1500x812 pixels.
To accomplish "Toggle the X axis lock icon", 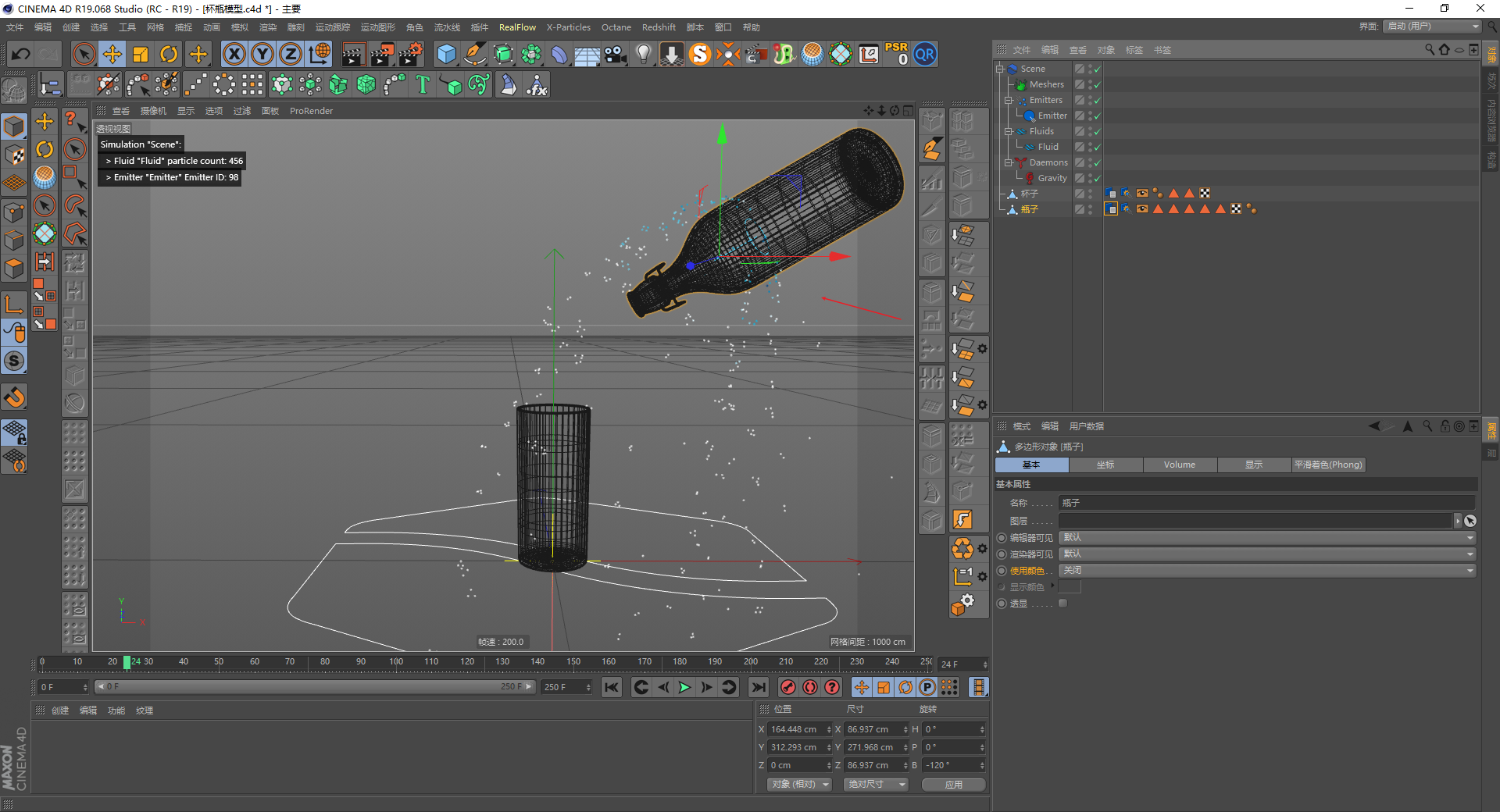I will 234,55.
